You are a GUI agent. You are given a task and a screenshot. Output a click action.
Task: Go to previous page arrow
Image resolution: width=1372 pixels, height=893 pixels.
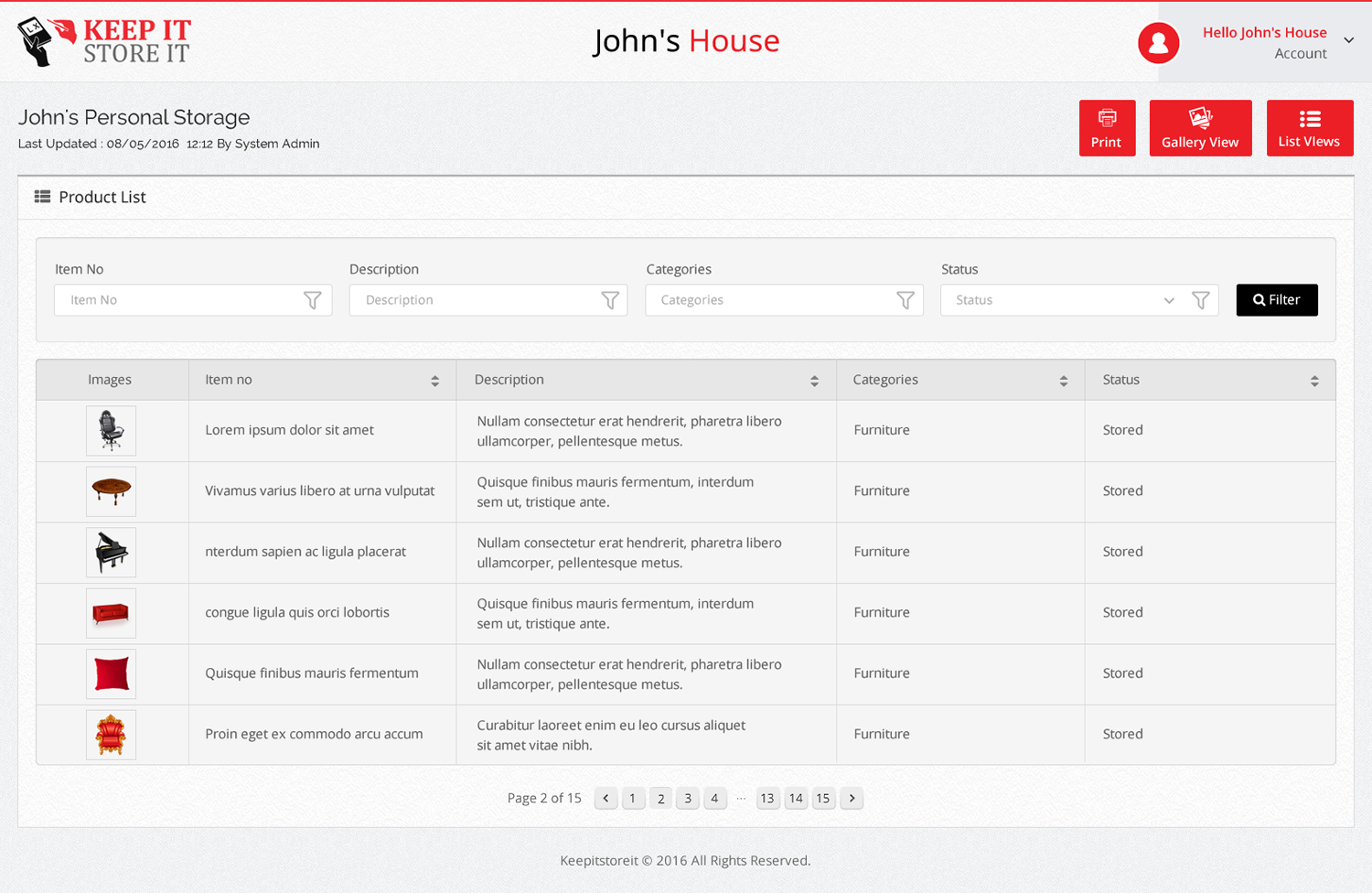[606, 798]
